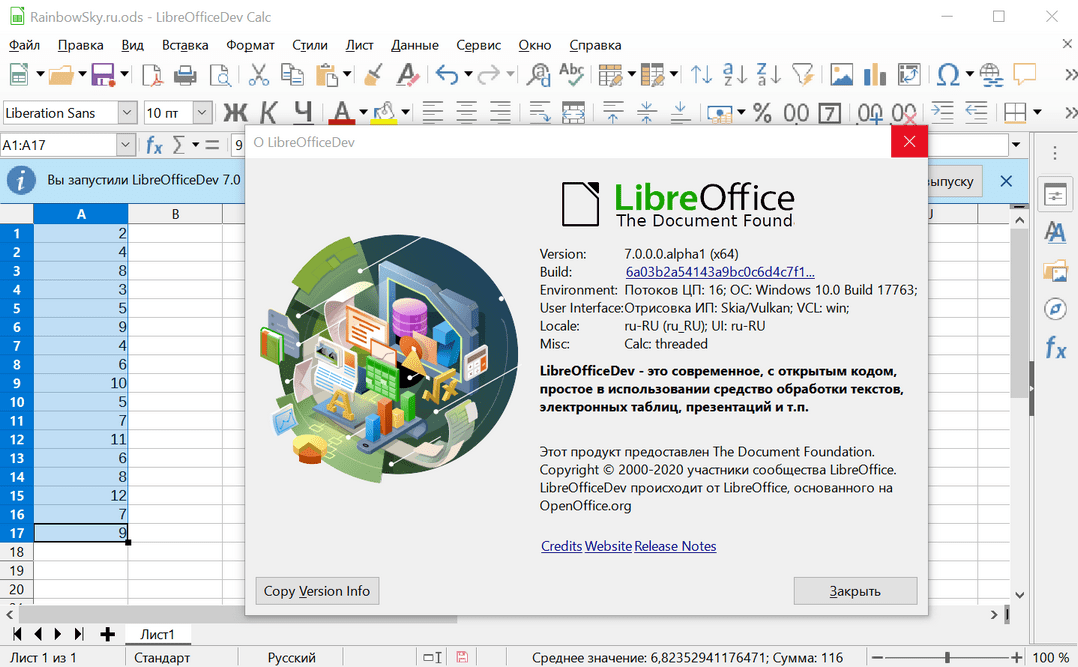
Task: Toggle underline formatting (Ч)
Action: (302, 113)
